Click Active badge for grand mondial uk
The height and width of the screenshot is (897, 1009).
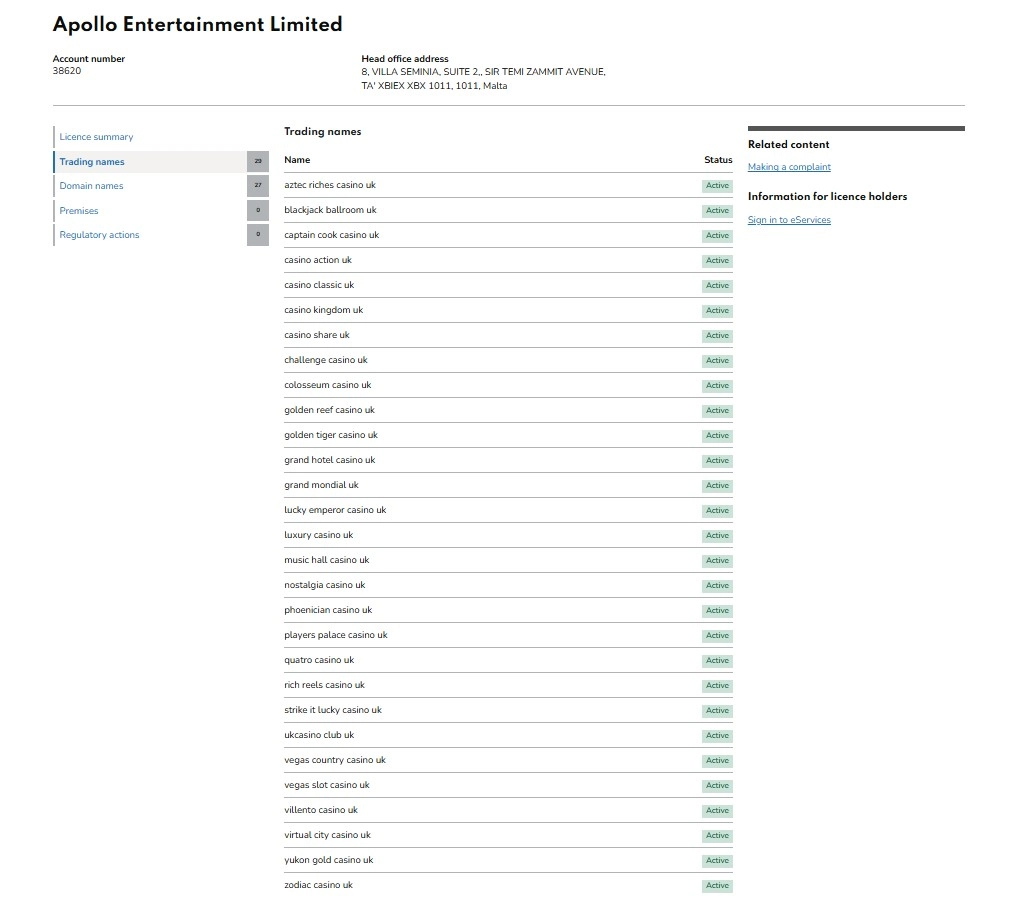tap(717, 486)
